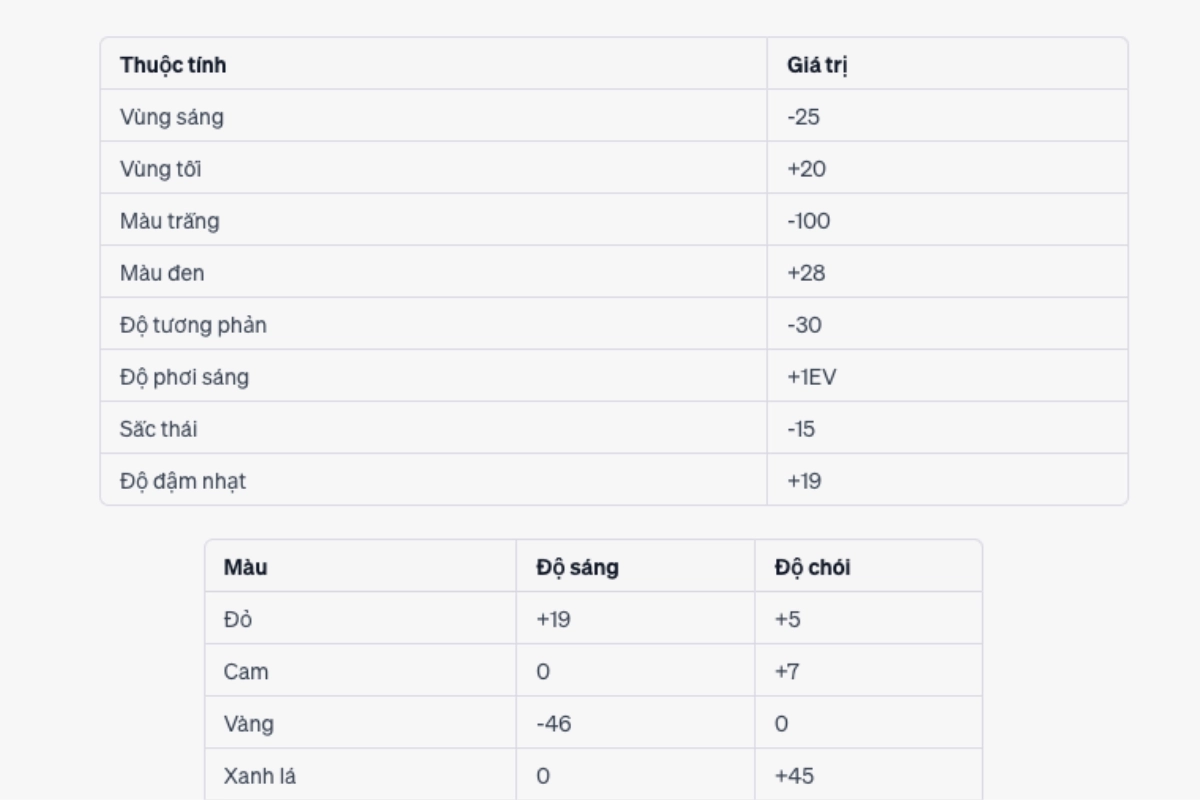Select the -46 Độ sáng value for Vàng

(553, 724)
